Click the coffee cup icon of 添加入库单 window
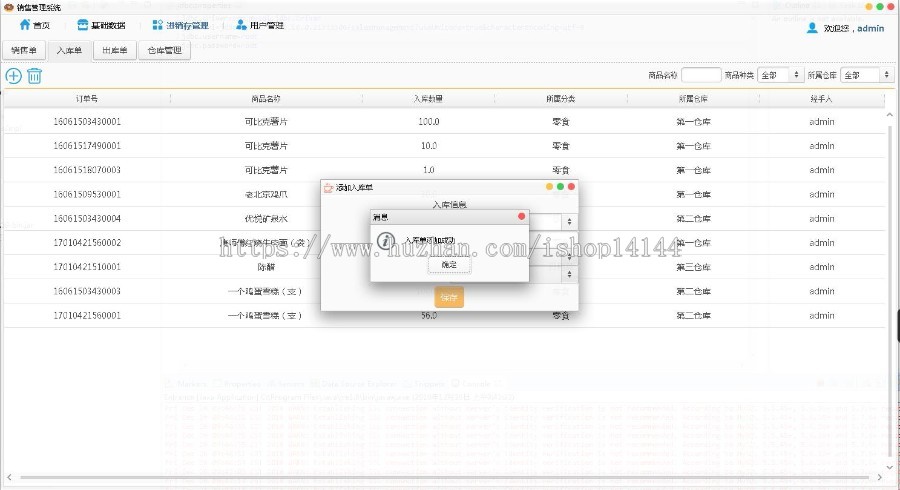This screenshot has height=490, width=900. point(328,188)
